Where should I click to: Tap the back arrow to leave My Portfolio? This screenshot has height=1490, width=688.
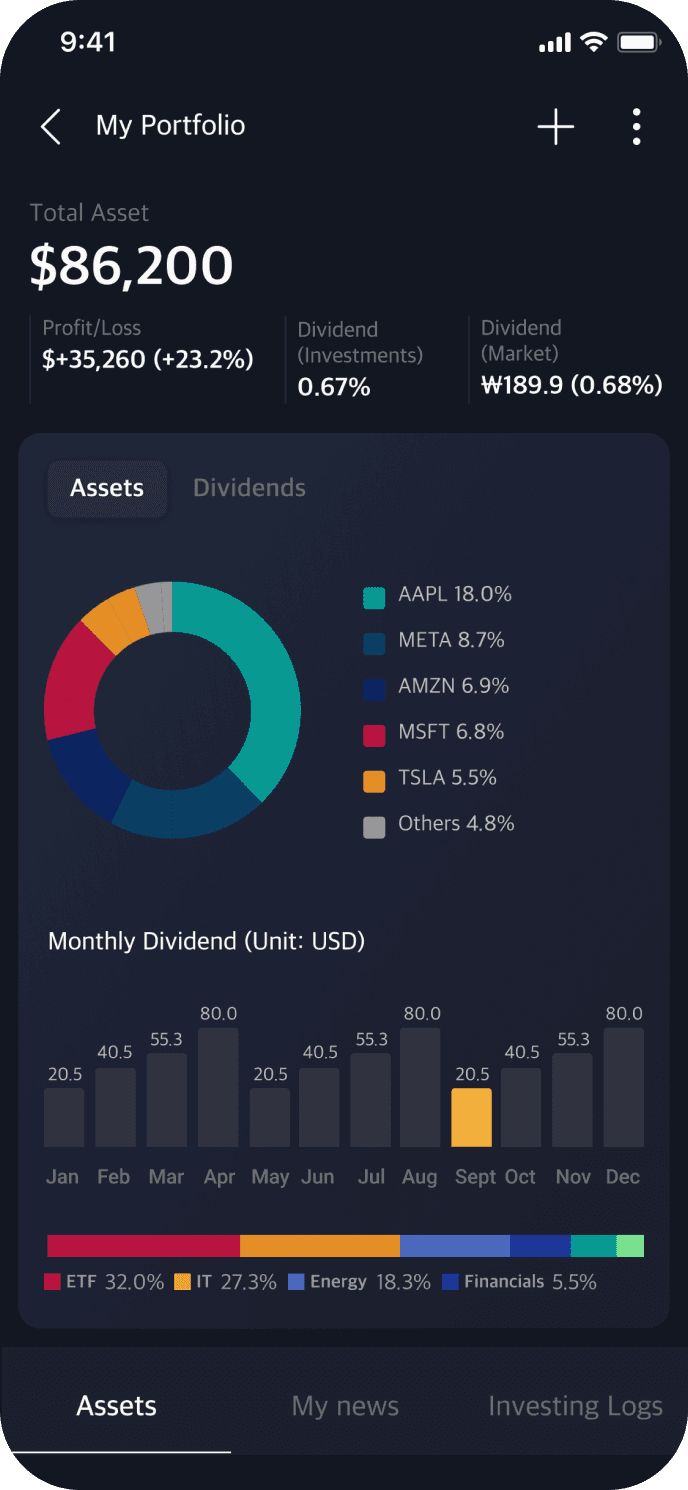click(50, 127)
